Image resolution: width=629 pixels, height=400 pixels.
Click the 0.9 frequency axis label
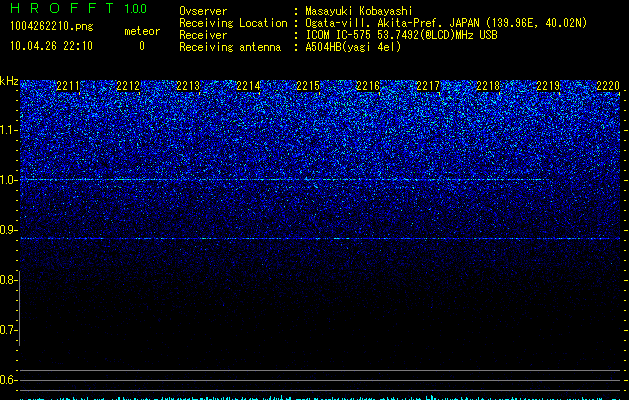point(9,230)
